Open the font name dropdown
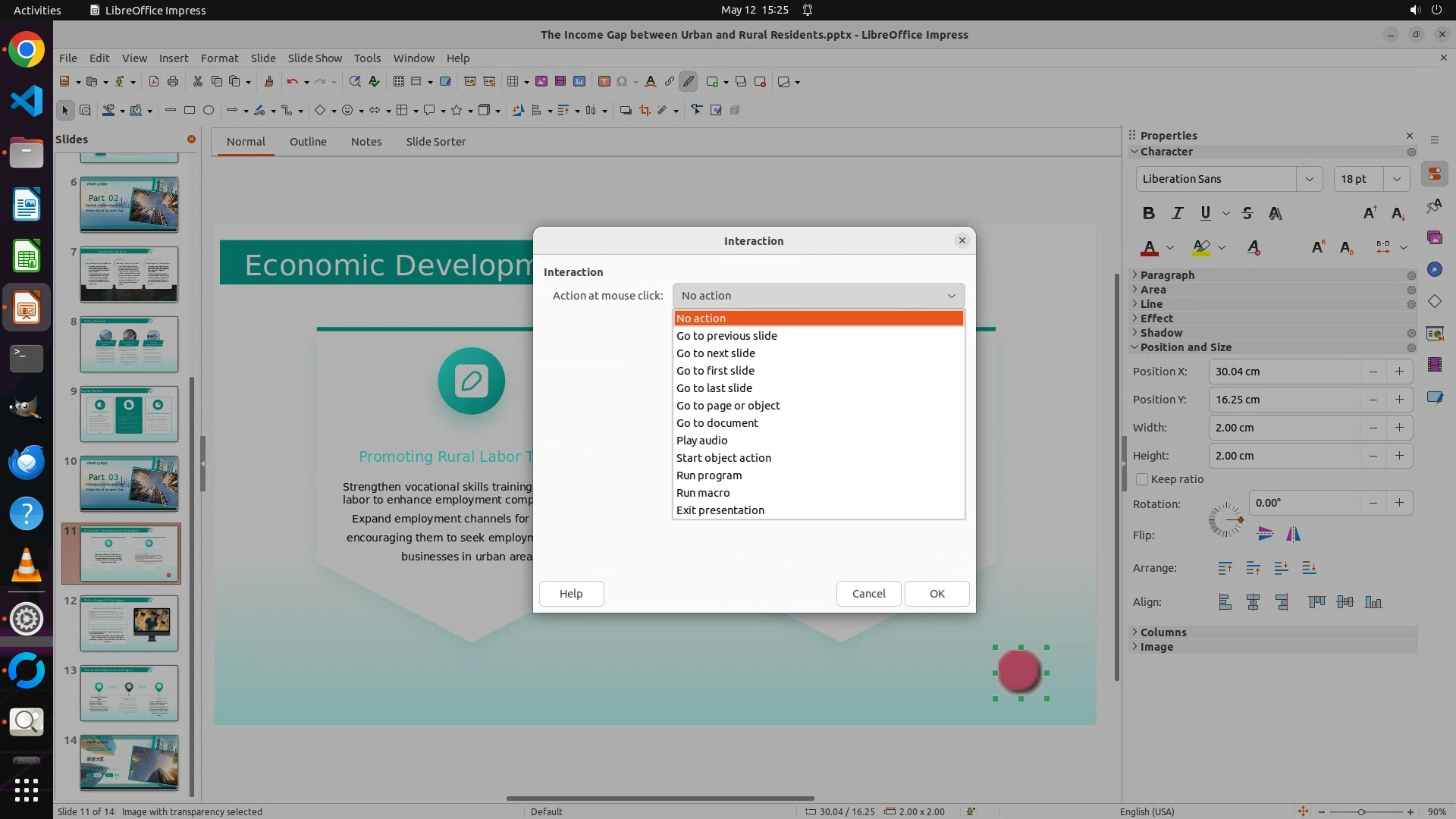 [x=1309, y=179]
